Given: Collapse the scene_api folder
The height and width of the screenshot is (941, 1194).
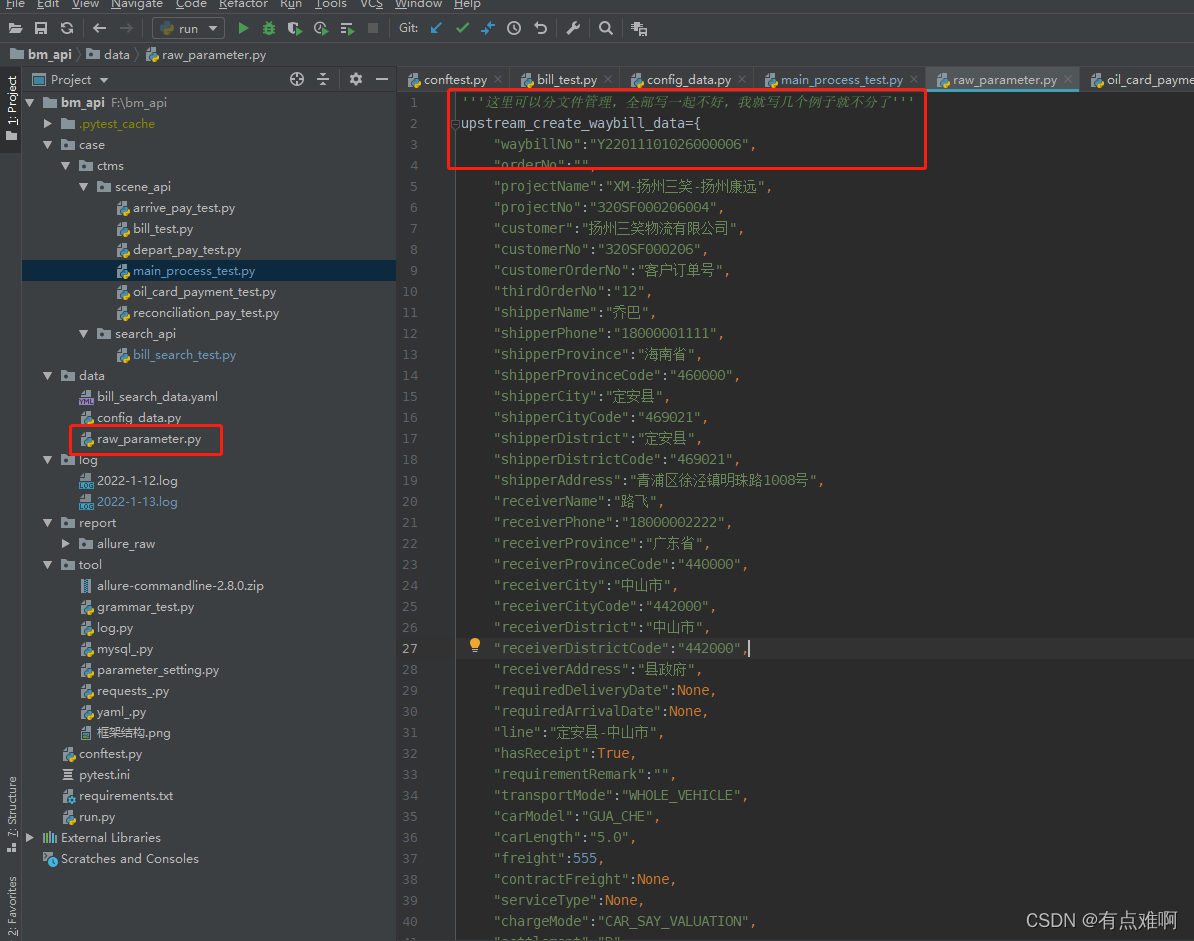Looking at the screenshot, I should pyautogui.click(x=84, y=187).
